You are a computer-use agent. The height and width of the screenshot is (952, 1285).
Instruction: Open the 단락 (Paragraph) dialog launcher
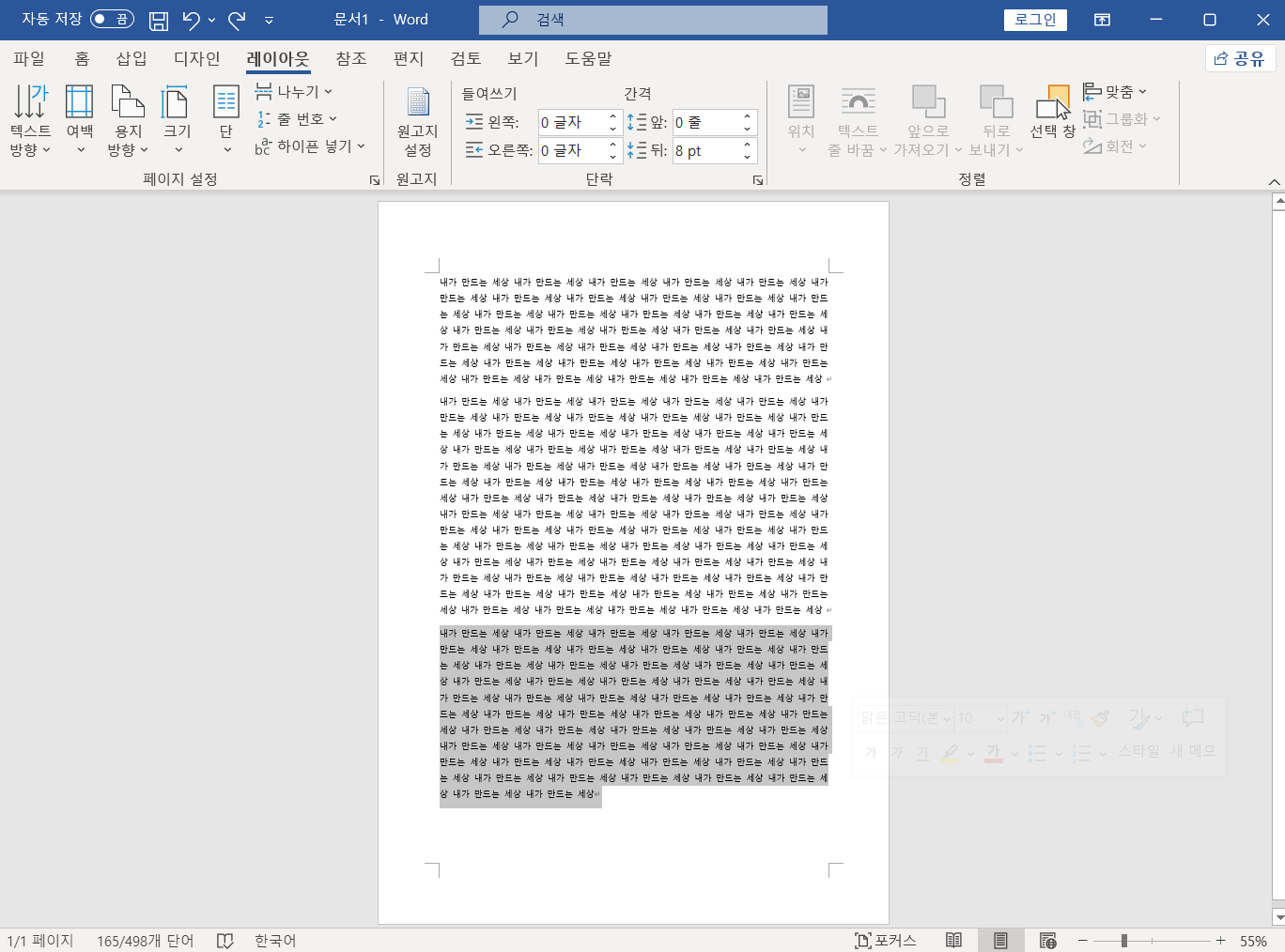point(758,179)
